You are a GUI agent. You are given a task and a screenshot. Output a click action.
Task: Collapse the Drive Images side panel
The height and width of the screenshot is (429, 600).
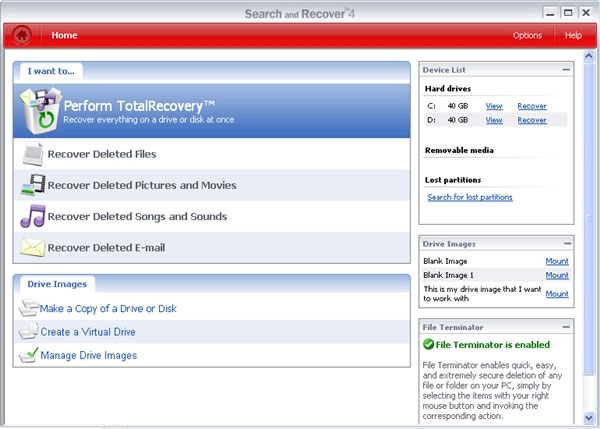(567, 243)
